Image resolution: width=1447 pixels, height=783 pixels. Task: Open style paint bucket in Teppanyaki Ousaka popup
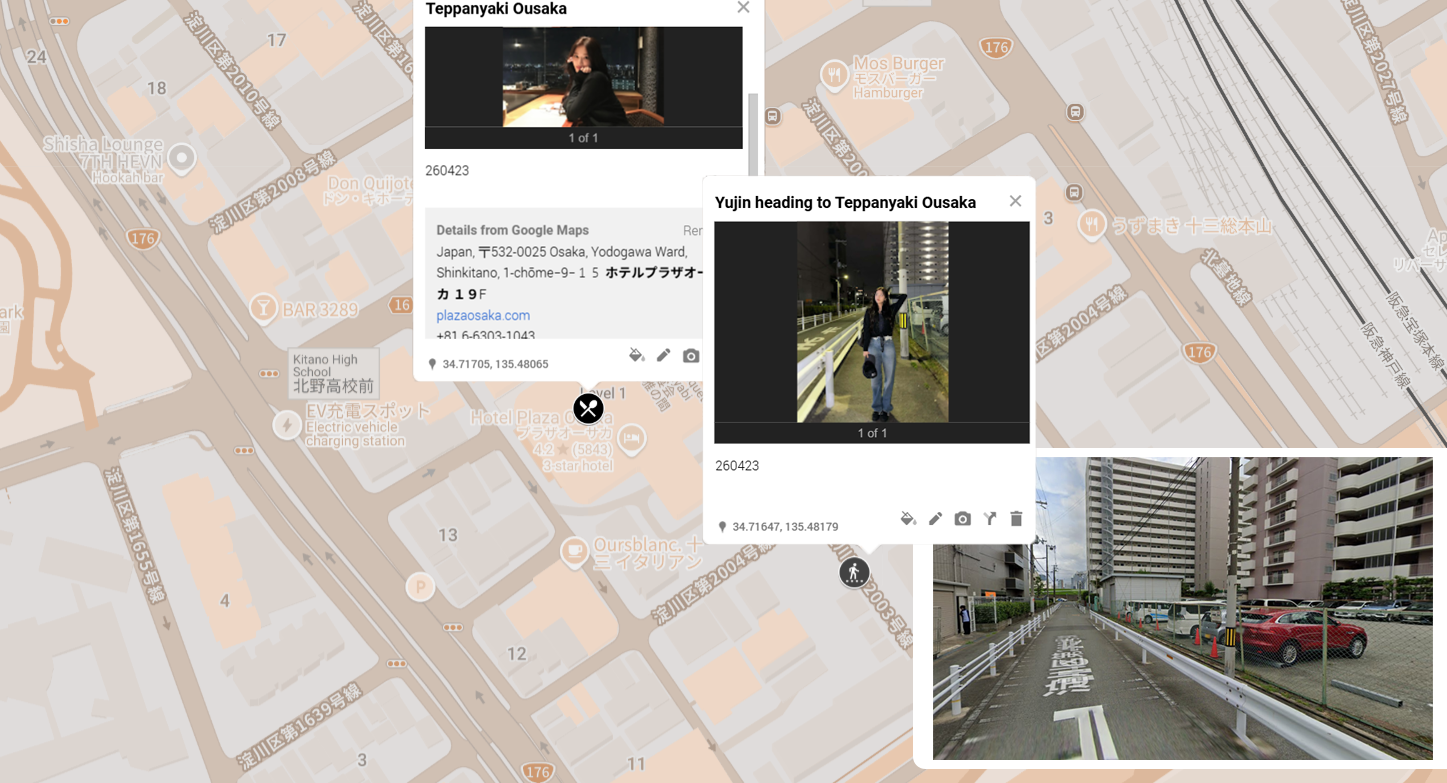(636, 355)
